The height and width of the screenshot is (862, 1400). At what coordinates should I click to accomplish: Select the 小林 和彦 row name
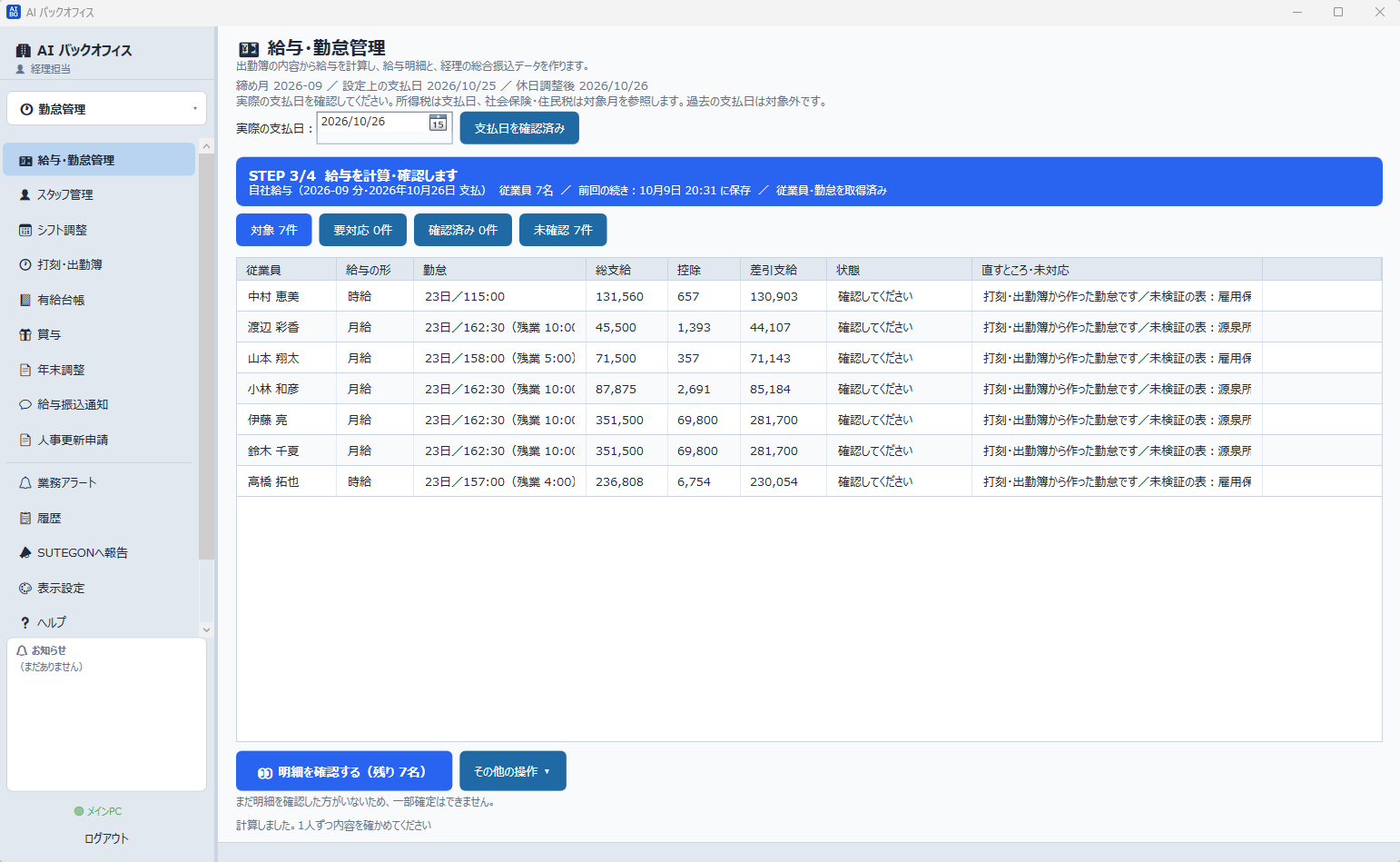pyautogui.click(x=273, y=389)
